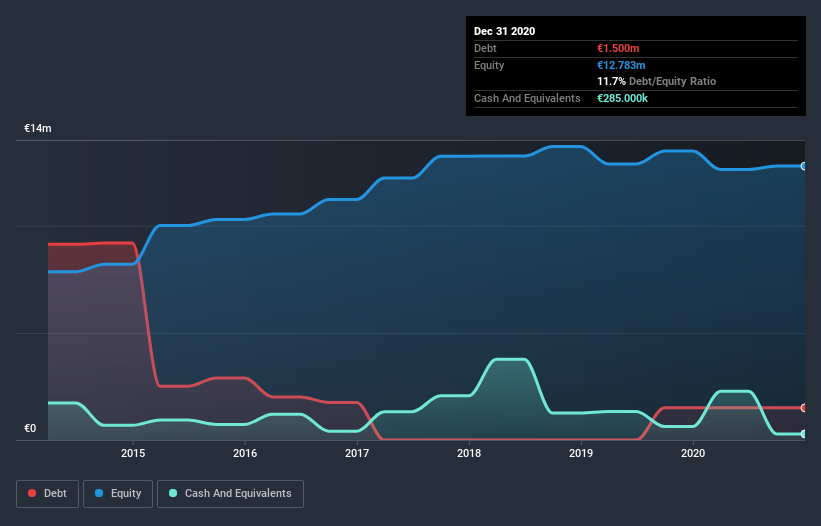Select the Equity endpoint marker on chart
This screenshot has height=526, width=821.
point(804,166)
